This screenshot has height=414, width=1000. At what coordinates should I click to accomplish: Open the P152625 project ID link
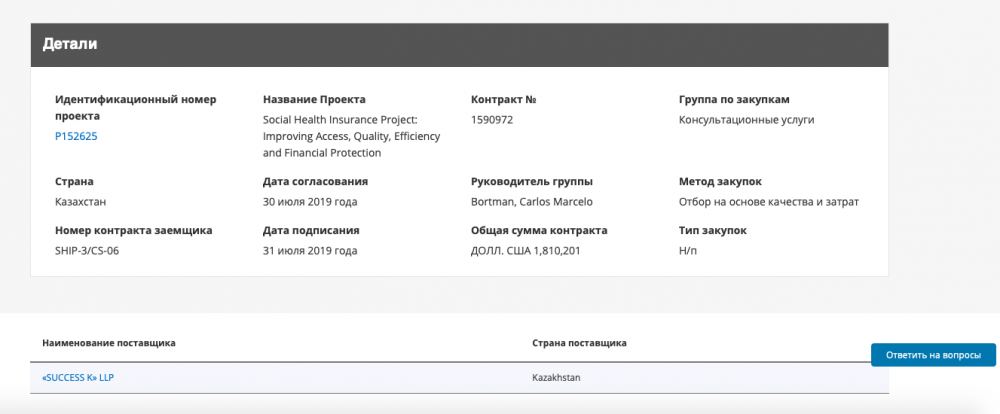coord(76,136)
